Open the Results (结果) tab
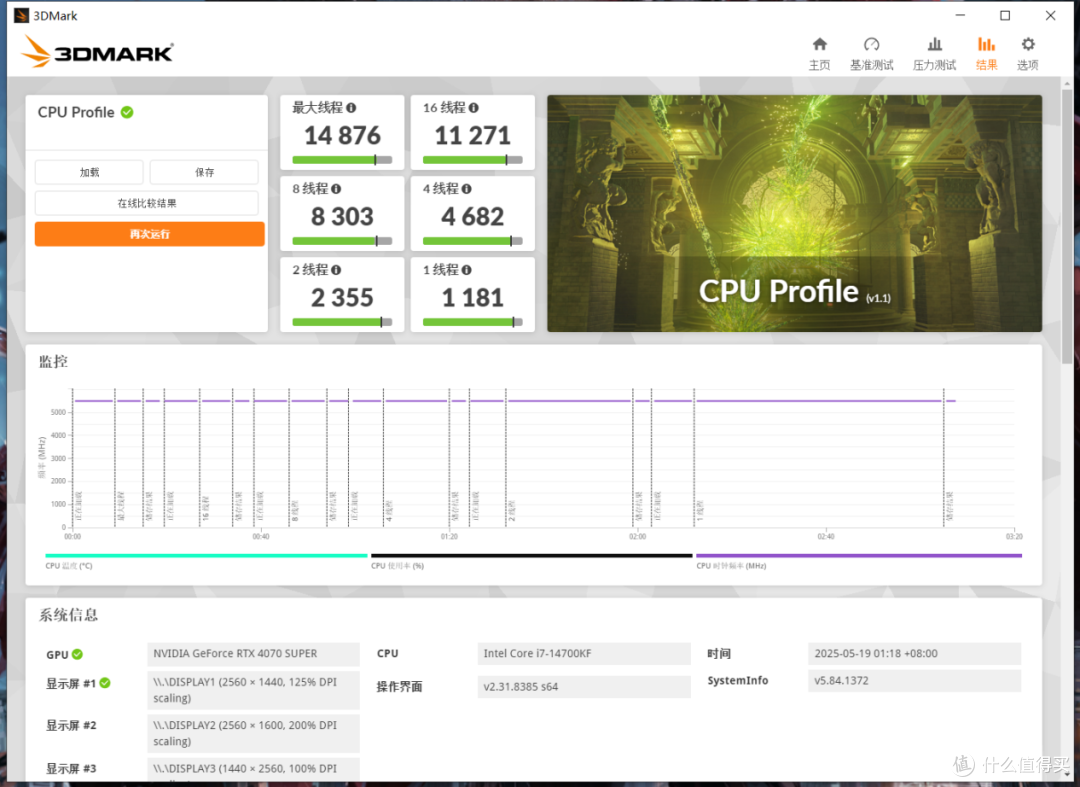This screenshot has height=787, width=1080. 986,54
